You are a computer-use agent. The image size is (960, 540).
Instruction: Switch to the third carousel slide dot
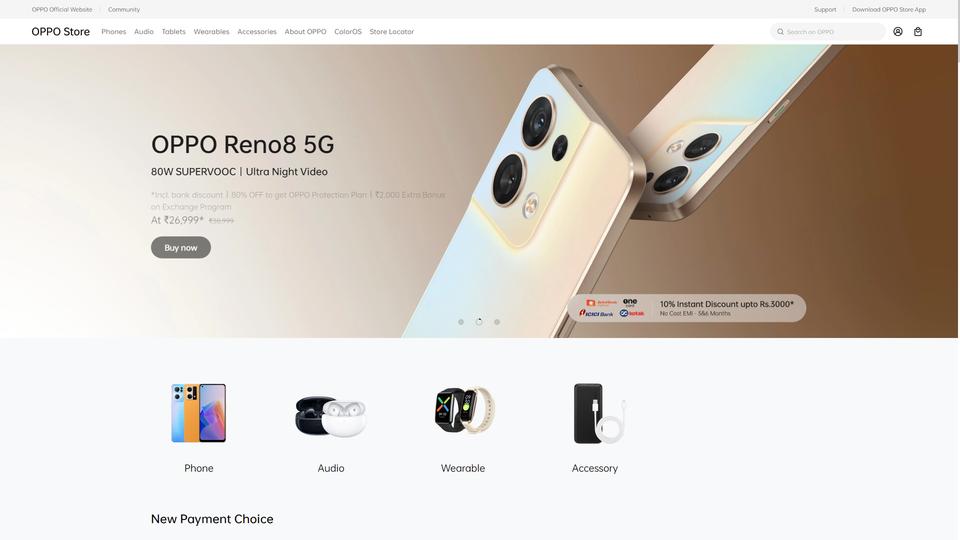pyautogui.click(x=497, y=322)
